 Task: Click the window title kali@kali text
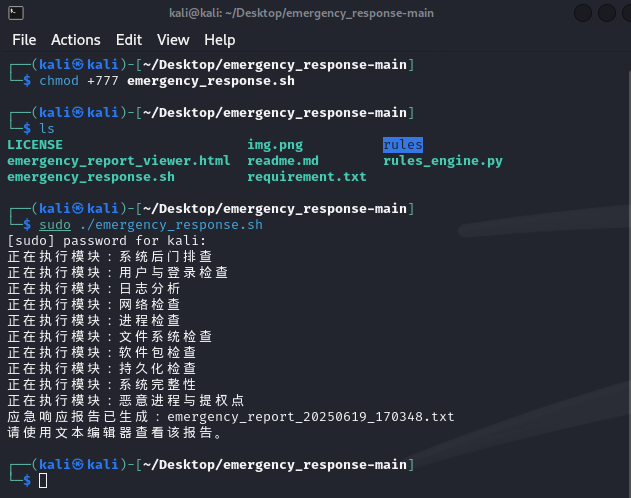point(301,13)
